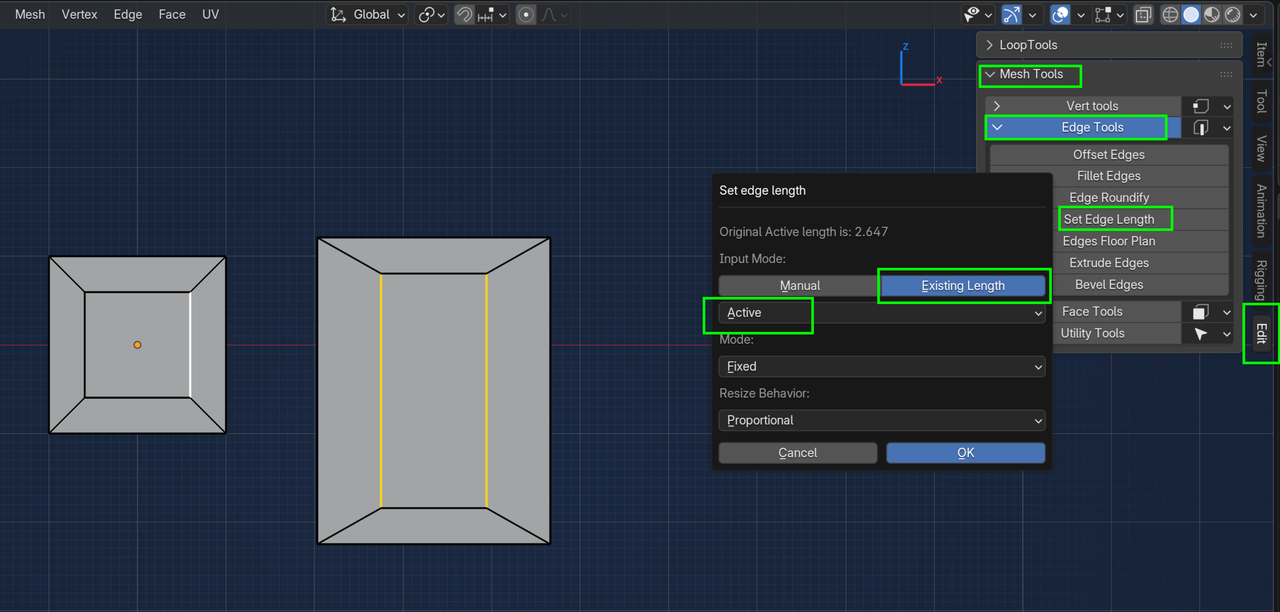Toggle snapping magnet icon
The height and width of the screenshot is (612, 1280).
point(464,15)
